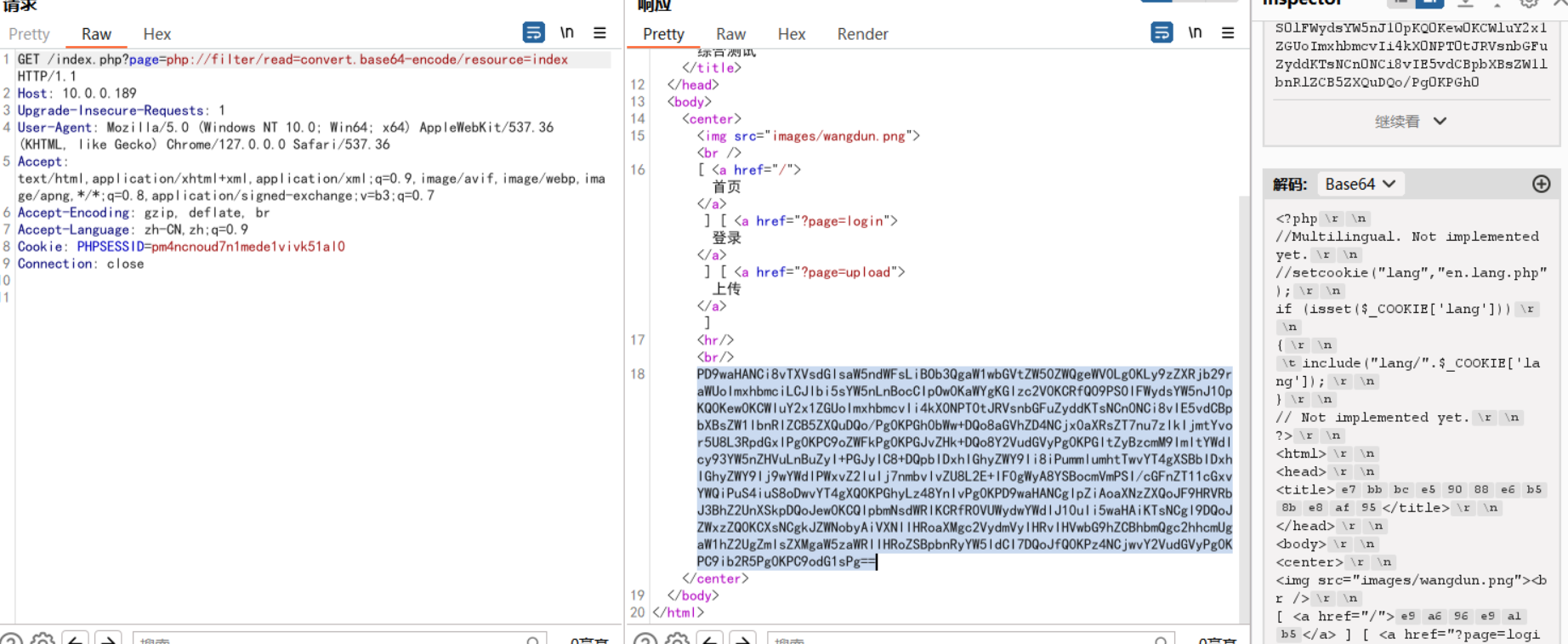Click the <hr/> tag in response

(715, 340)
